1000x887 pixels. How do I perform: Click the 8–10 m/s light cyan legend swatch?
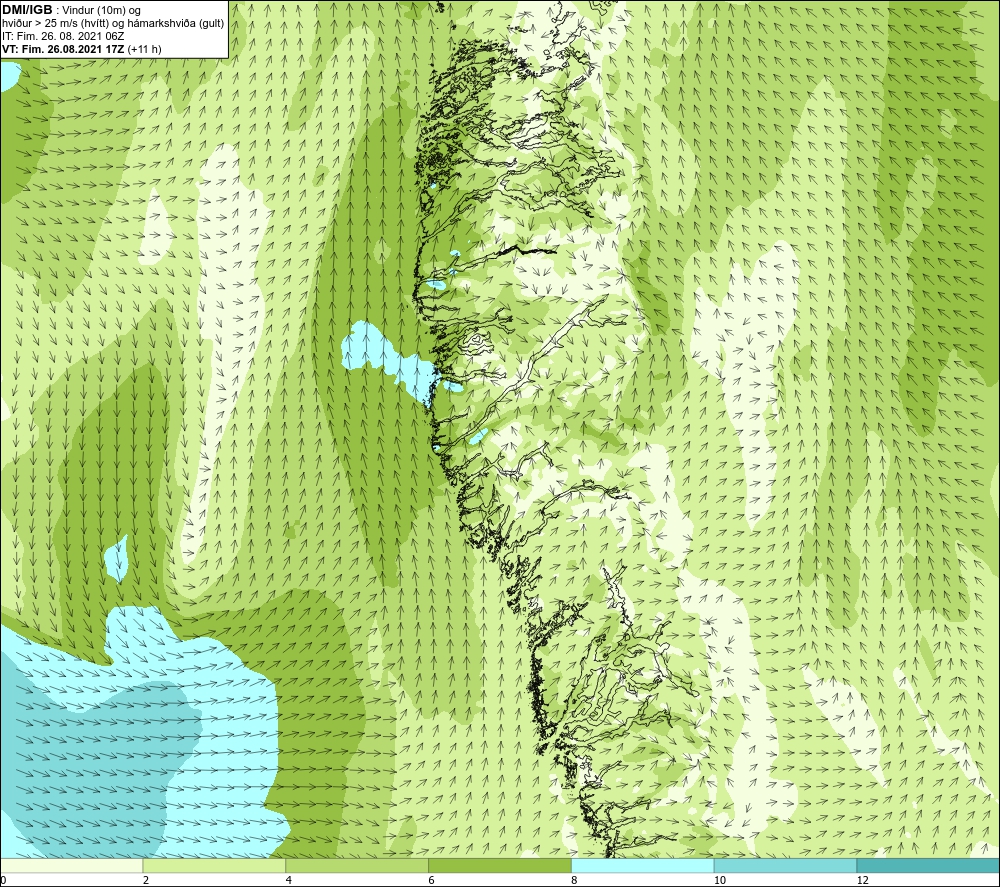[643, 865]
